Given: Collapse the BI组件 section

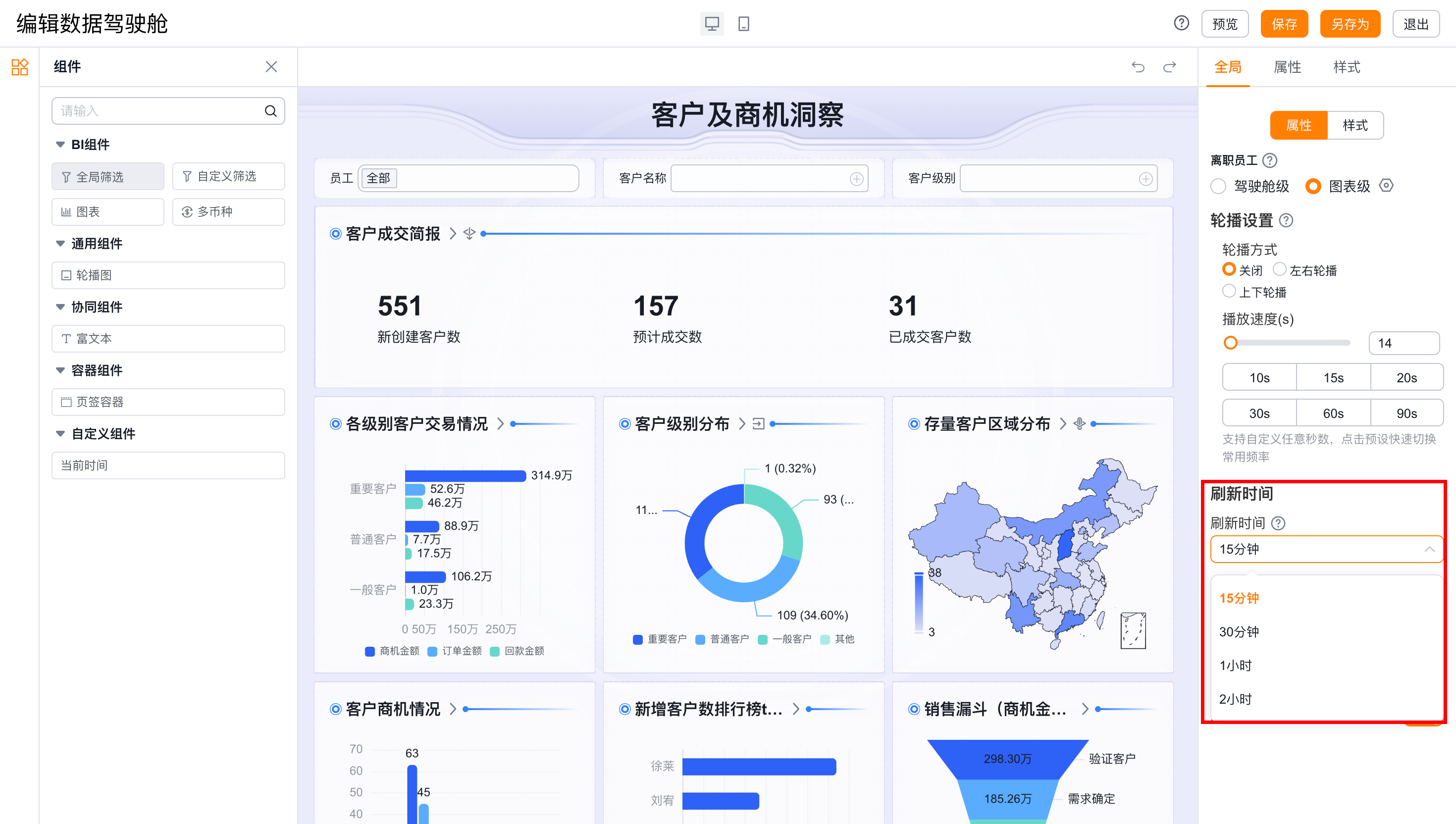Looking at the screenshot, I should point(60,144).
